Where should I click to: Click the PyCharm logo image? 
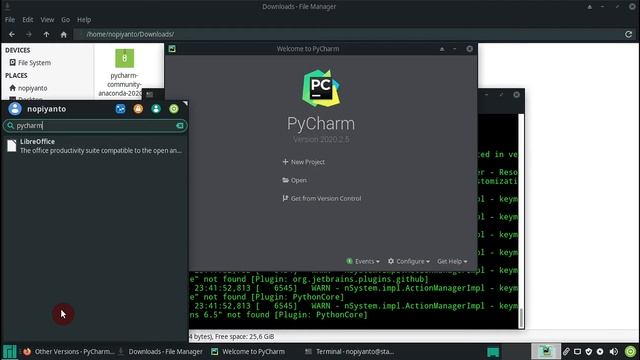pyautogui.click(x=321, y=88)
